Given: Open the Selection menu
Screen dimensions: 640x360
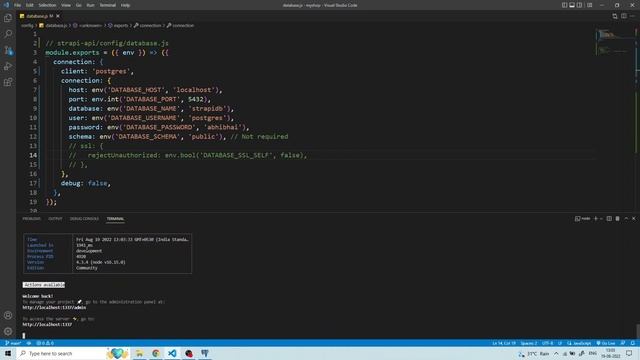Looking at the screenshot, I should pos(47,5).
